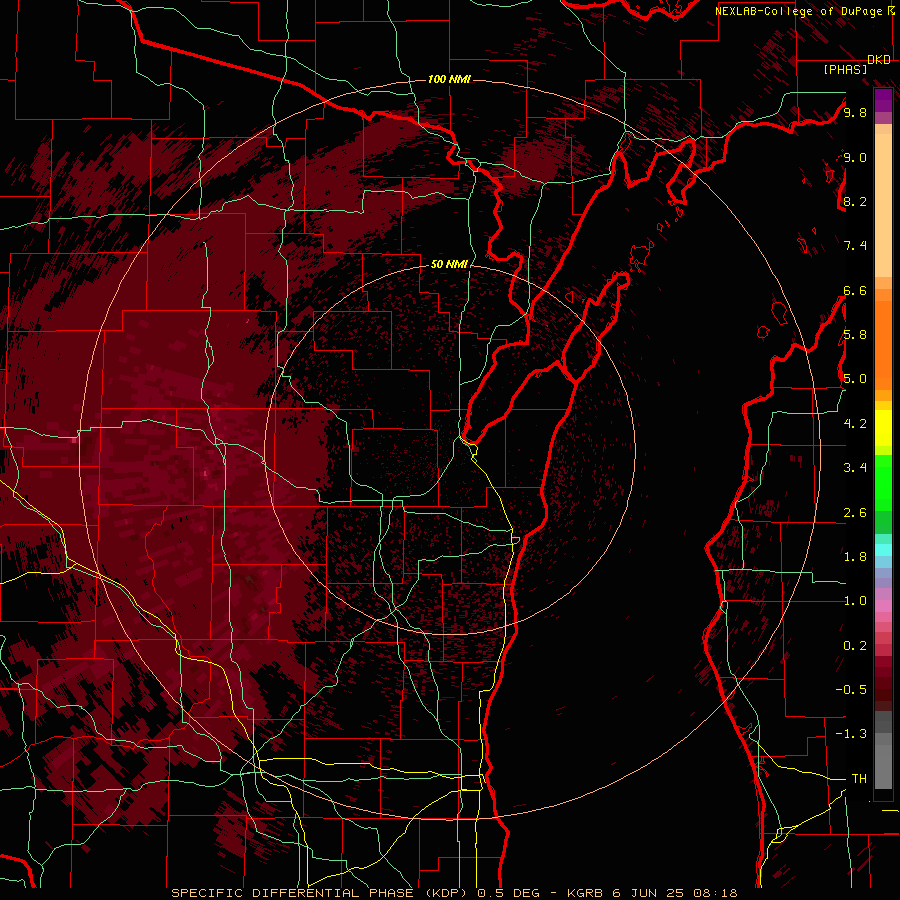Click the 0.2 scale value
The image size is (900, 900).
pos(855,646)
